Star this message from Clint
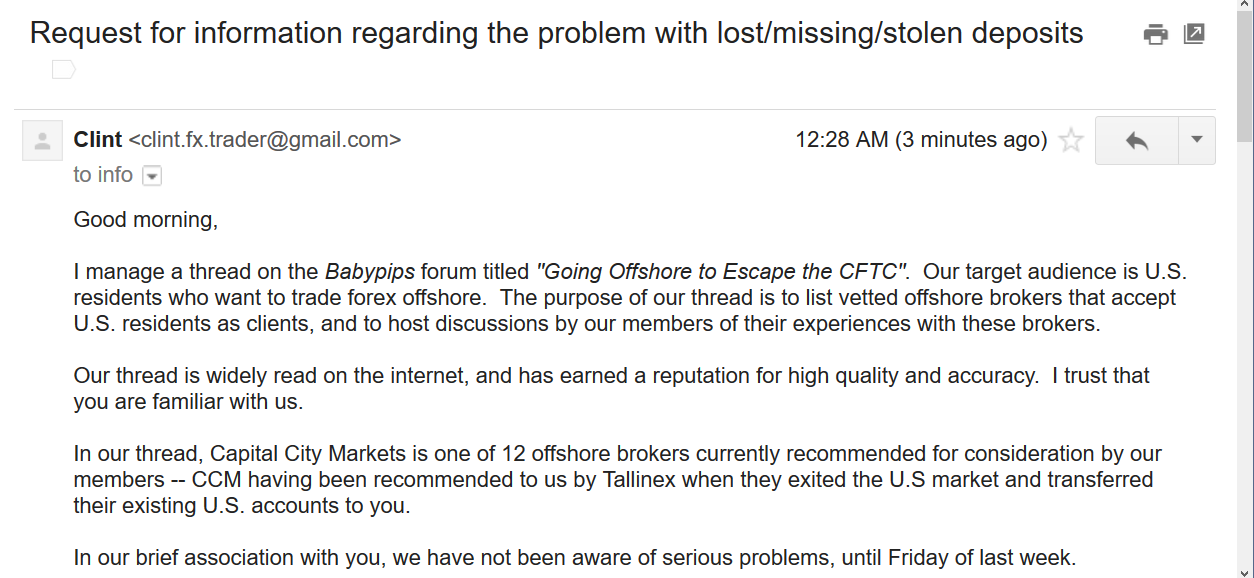The image size is (1254, 578). [x=1071, y=140]
